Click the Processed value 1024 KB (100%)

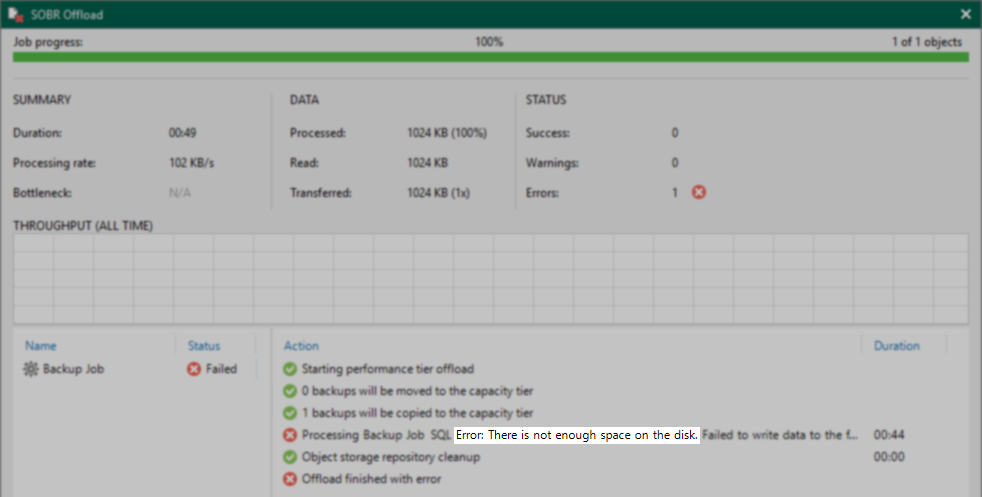tap(447, 133)
